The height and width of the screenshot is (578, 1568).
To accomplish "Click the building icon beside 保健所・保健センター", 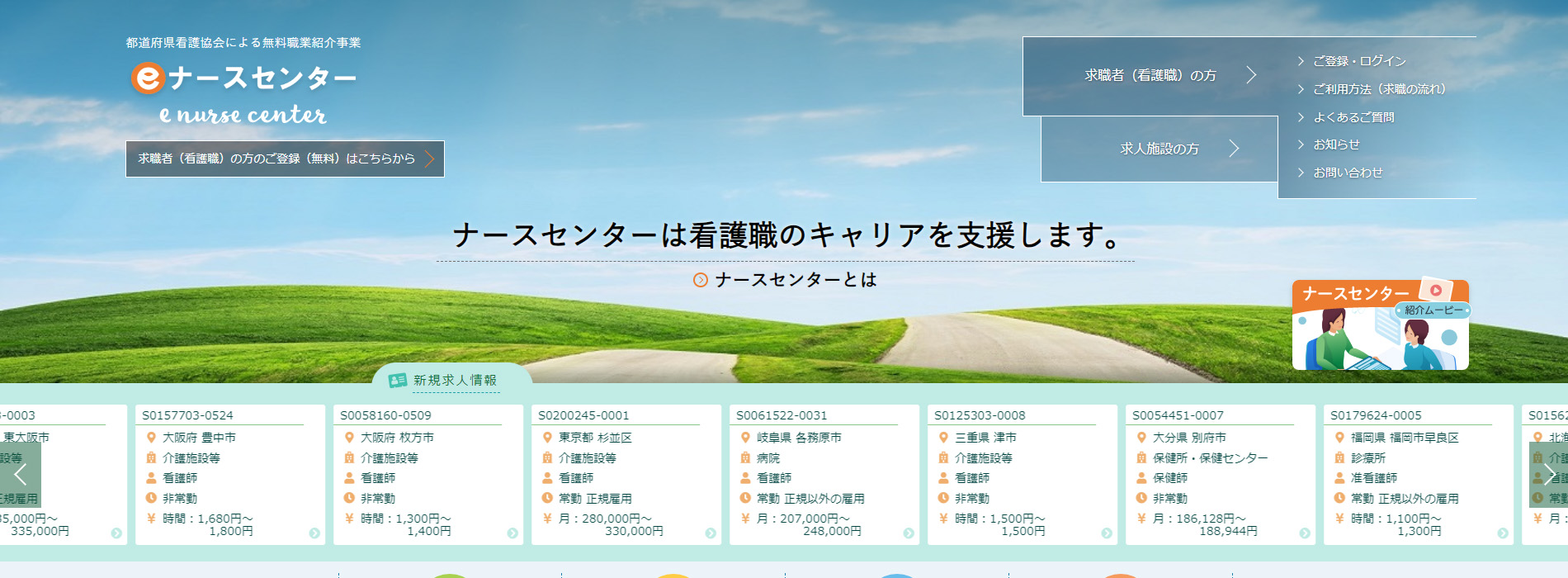I will click(x=1141, y=457).
